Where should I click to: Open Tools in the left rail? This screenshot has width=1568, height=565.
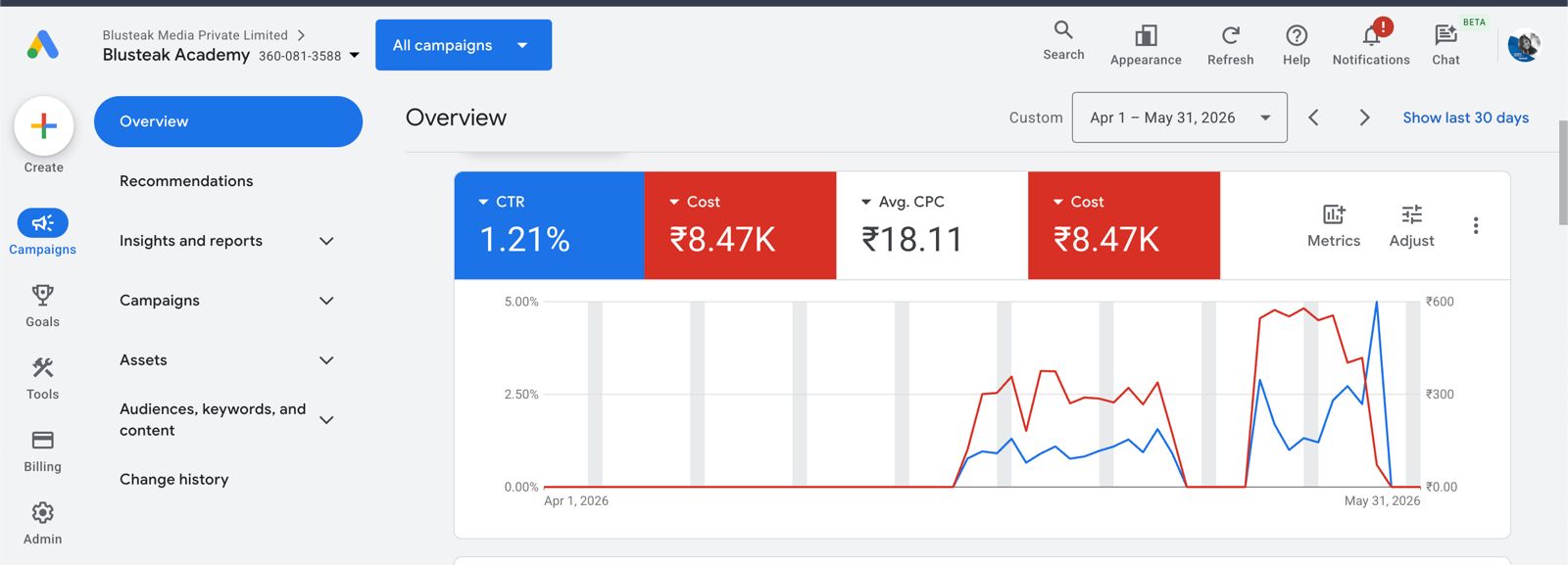tap(42, 379)
